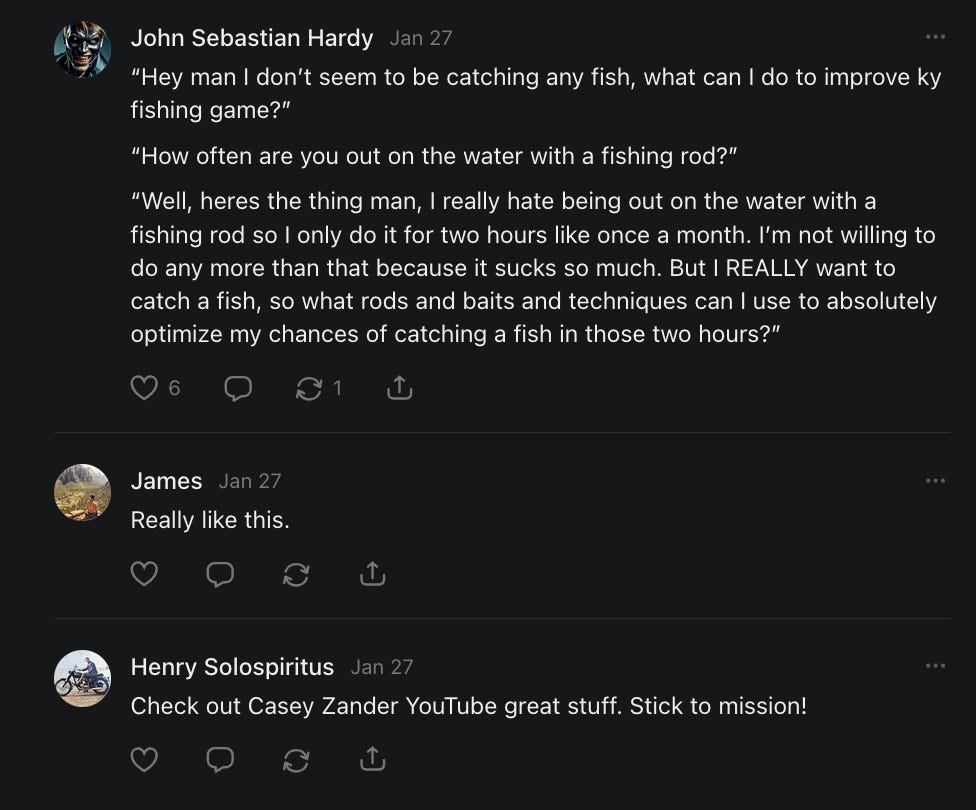
Task: Share James's comment
Action: click(372, 574)
